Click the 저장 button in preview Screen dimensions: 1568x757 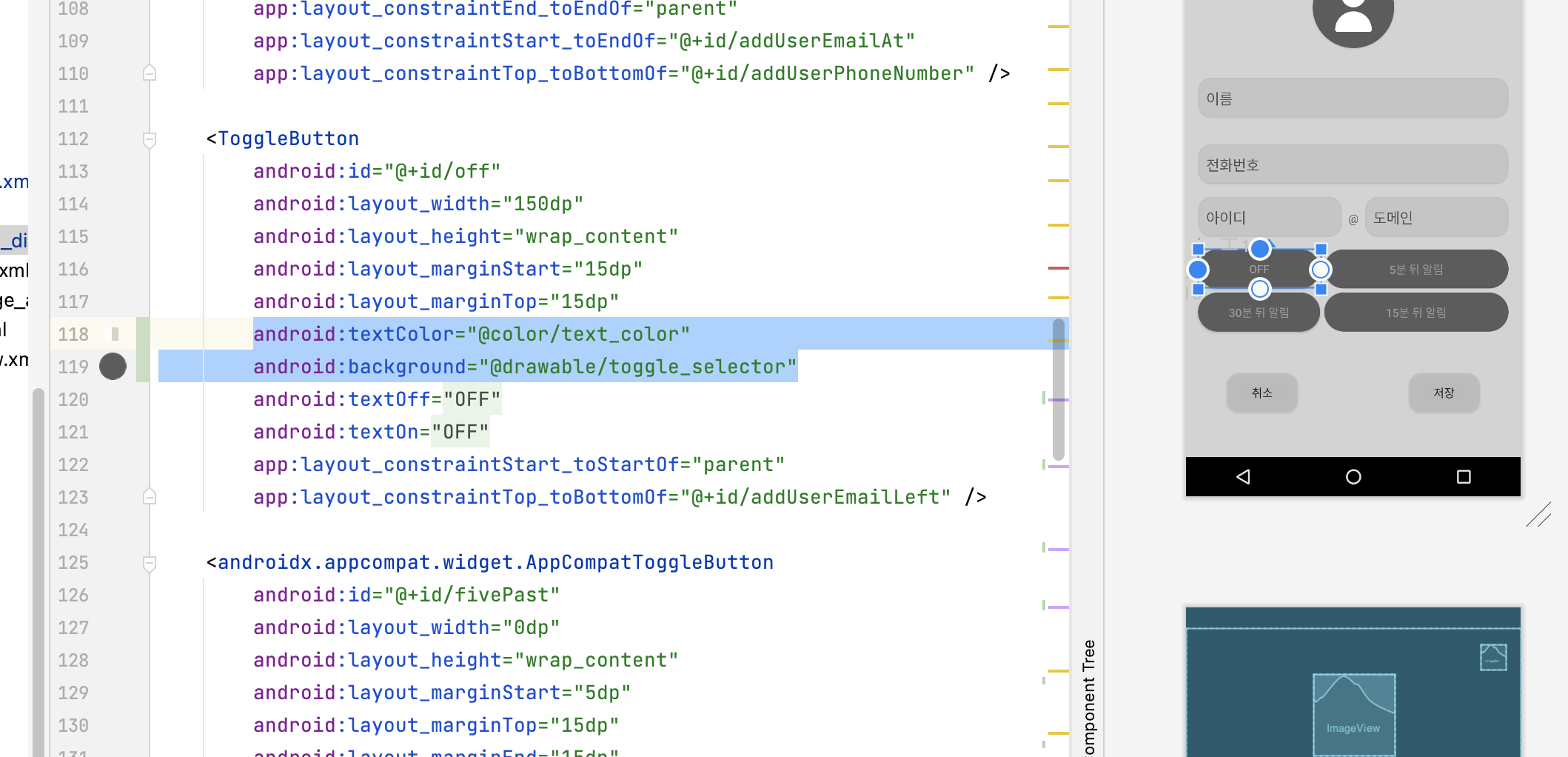[x=1444, y=393]
